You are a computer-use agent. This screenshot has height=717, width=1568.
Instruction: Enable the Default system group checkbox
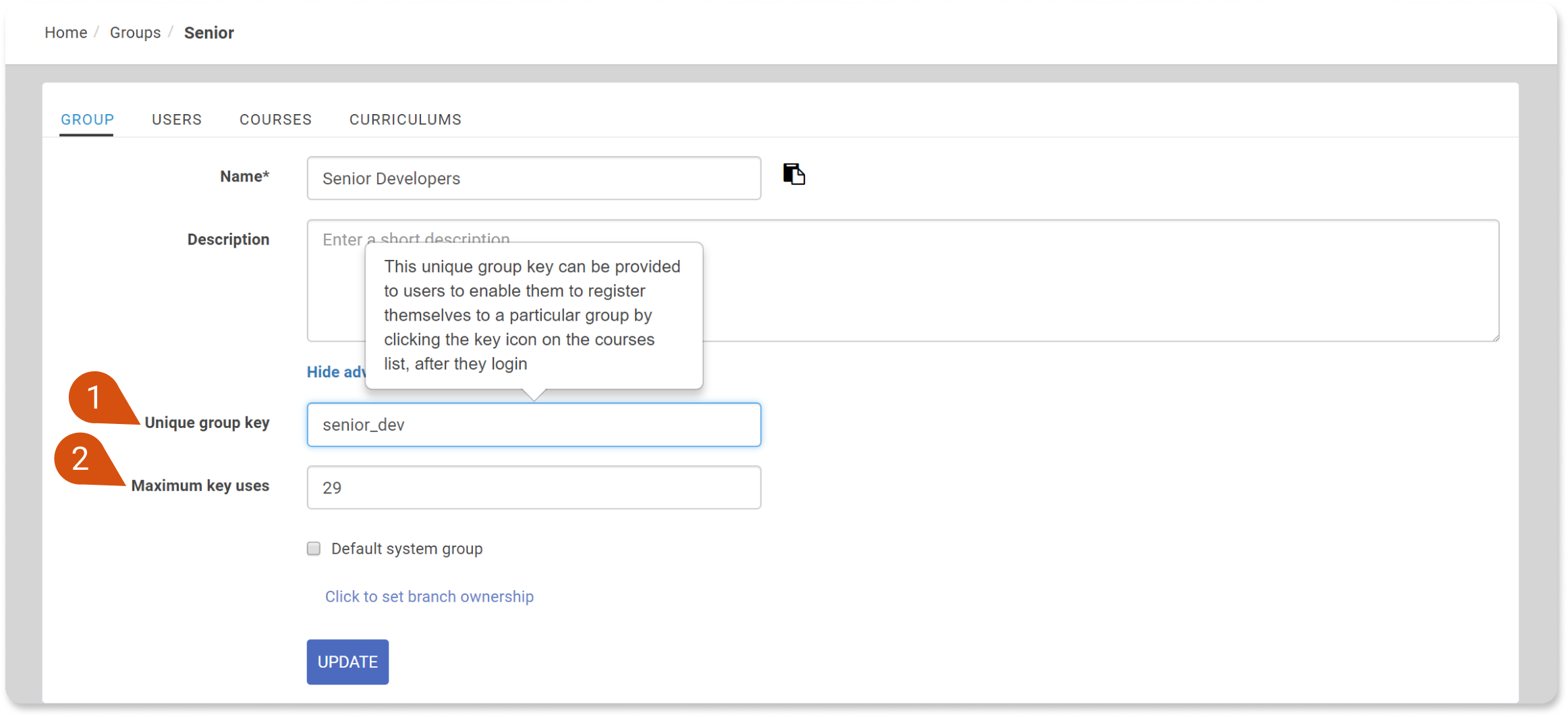point(313,548)
